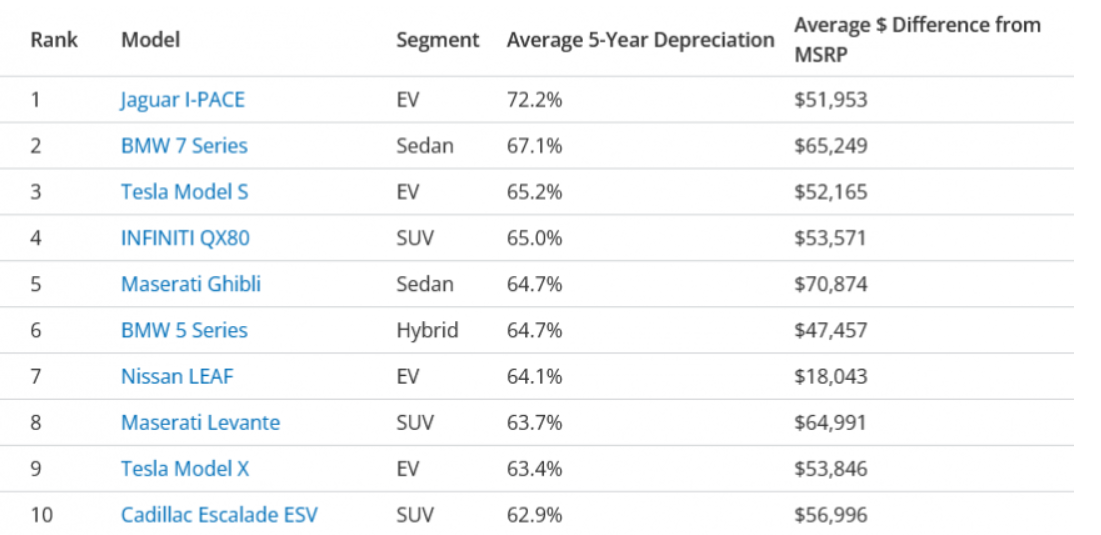The image size is (1101, 535).
Task: Click the $18,043 value cell
Action: click(x=830, y=377)
